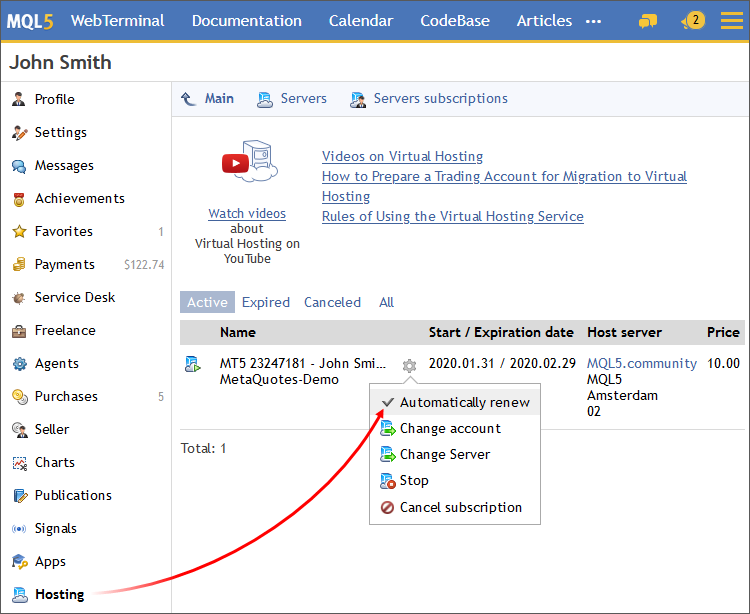Open Signals icon in the sidebar
Viewport: 750px width, 614px height.
click(x=18, y=529)
